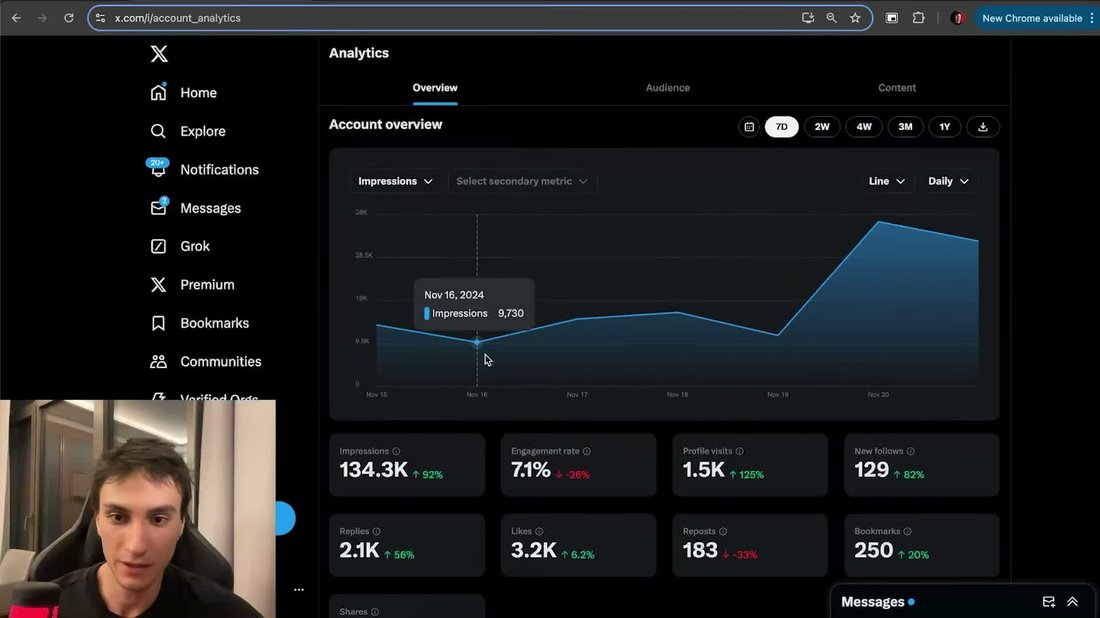
Task: Click info icon next to New follows
Action: 911,451
